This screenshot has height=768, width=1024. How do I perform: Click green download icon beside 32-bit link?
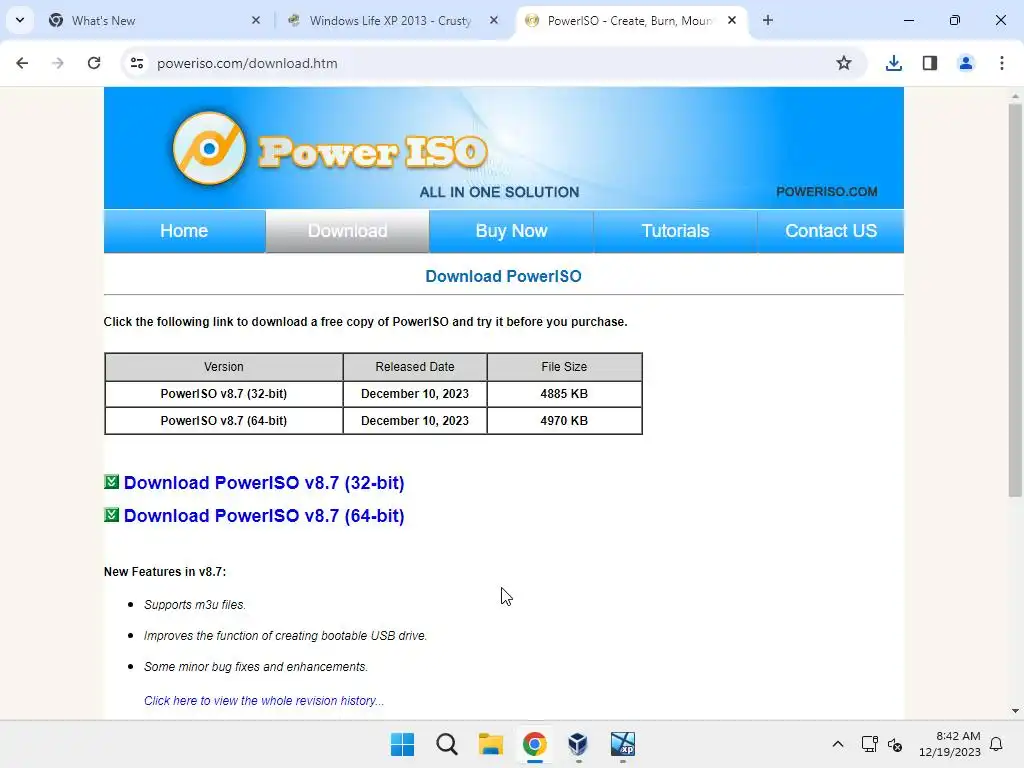pyautogui.click(x=112, y=482)
